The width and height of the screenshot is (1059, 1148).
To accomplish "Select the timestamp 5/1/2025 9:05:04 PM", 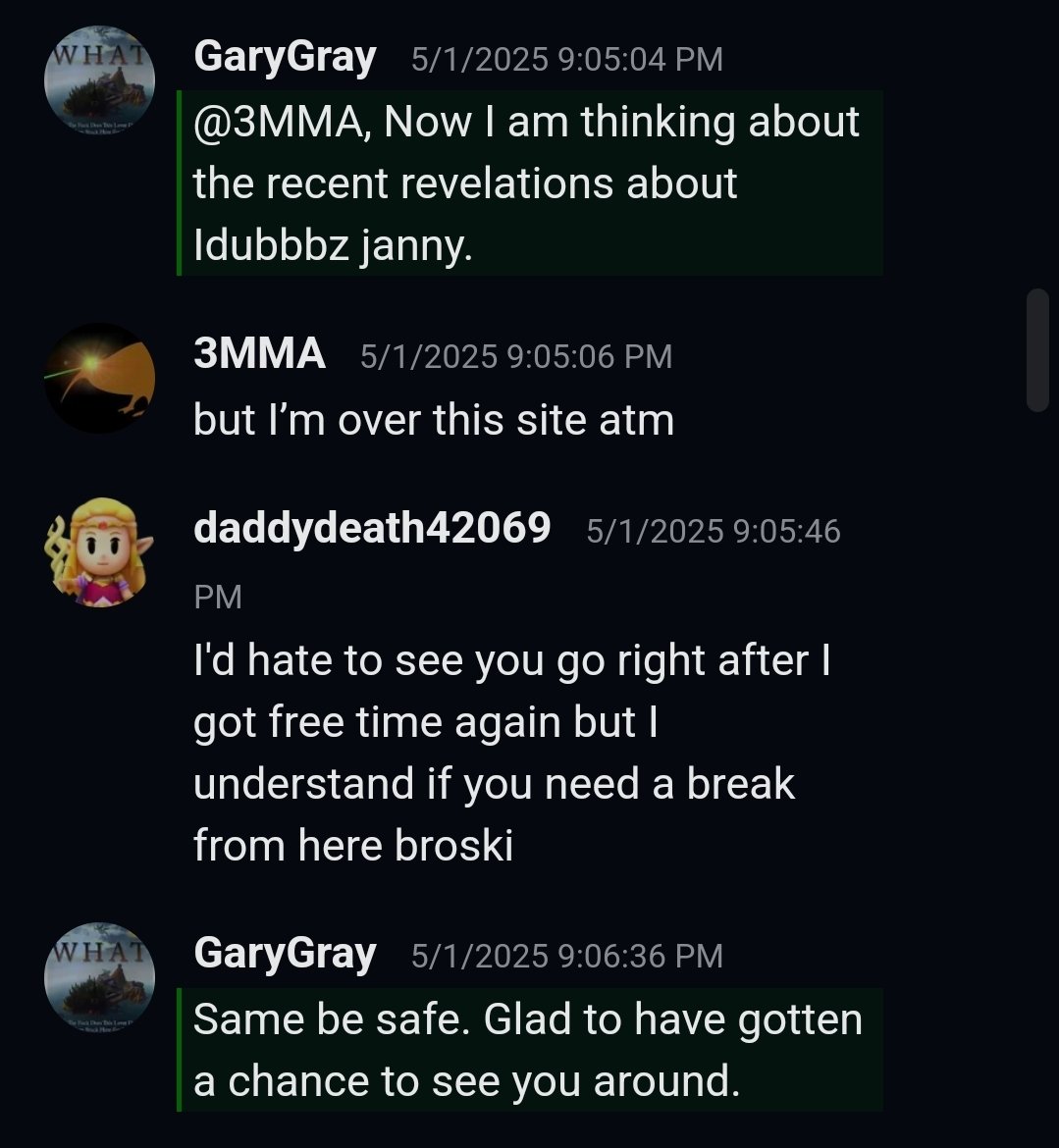I will pos(567,59).
